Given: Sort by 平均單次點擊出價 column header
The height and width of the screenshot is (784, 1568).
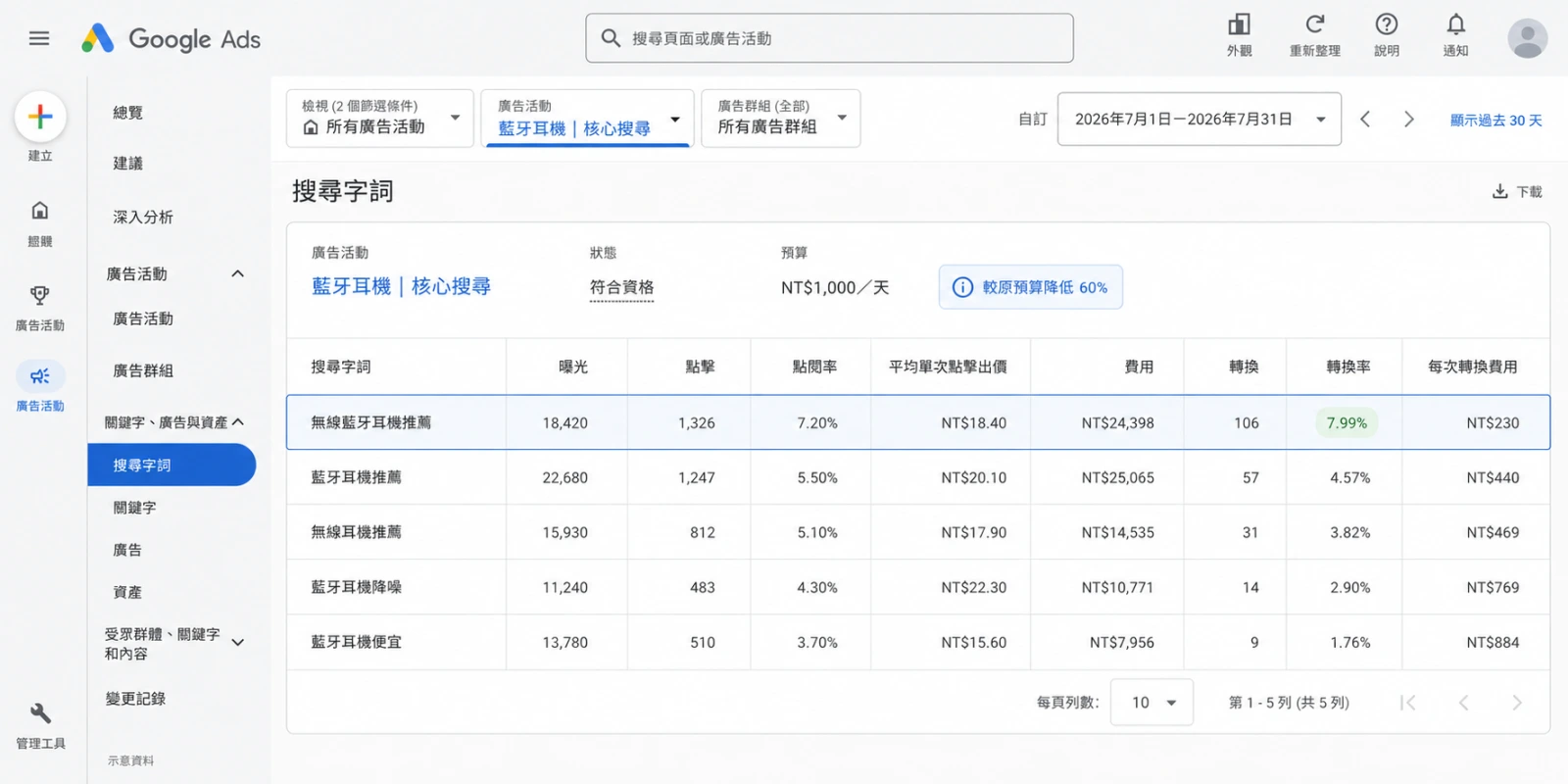Looking at the screenshot, I should coord(948,367).
